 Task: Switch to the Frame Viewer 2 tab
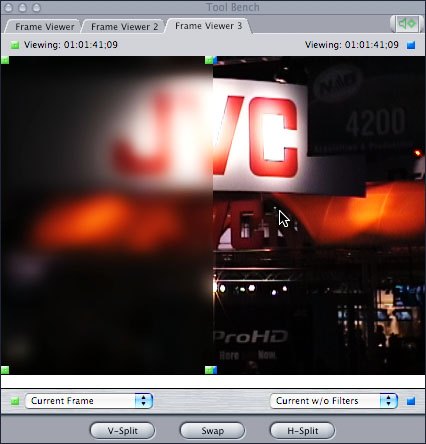point(124,27)
